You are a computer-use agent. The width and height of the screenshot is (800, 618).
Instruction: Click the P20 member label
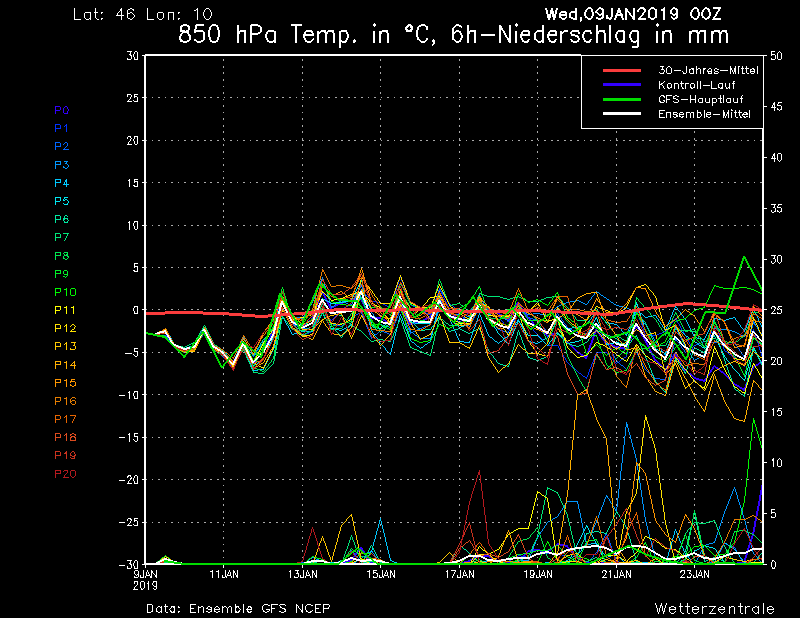click(x=65, y=474)
